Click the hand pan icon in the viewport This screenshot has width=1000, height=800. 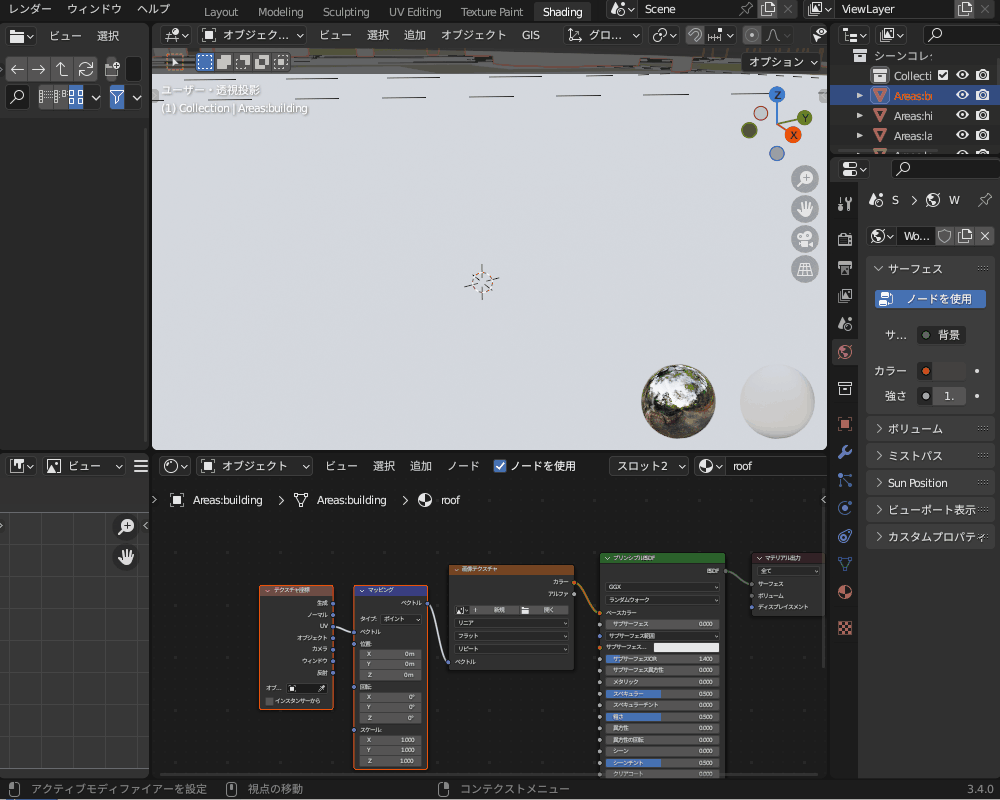click(805, 209)
